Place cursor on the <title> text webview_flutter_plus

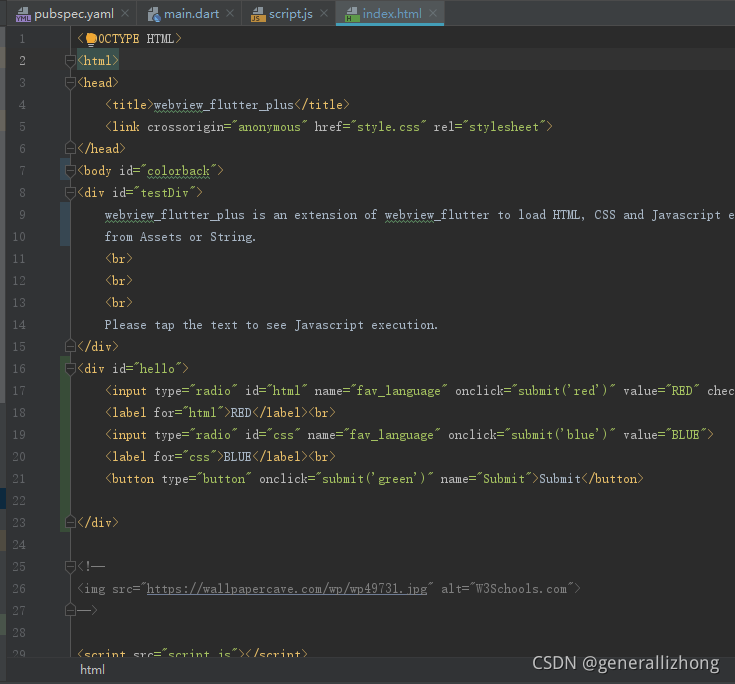(x=224, y=105)
